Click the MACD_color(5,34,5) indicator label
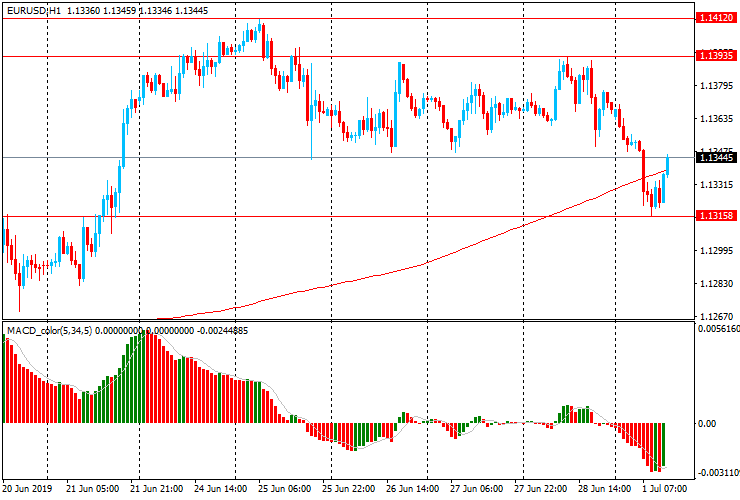 pyautogui.click(x=50, y=330)
